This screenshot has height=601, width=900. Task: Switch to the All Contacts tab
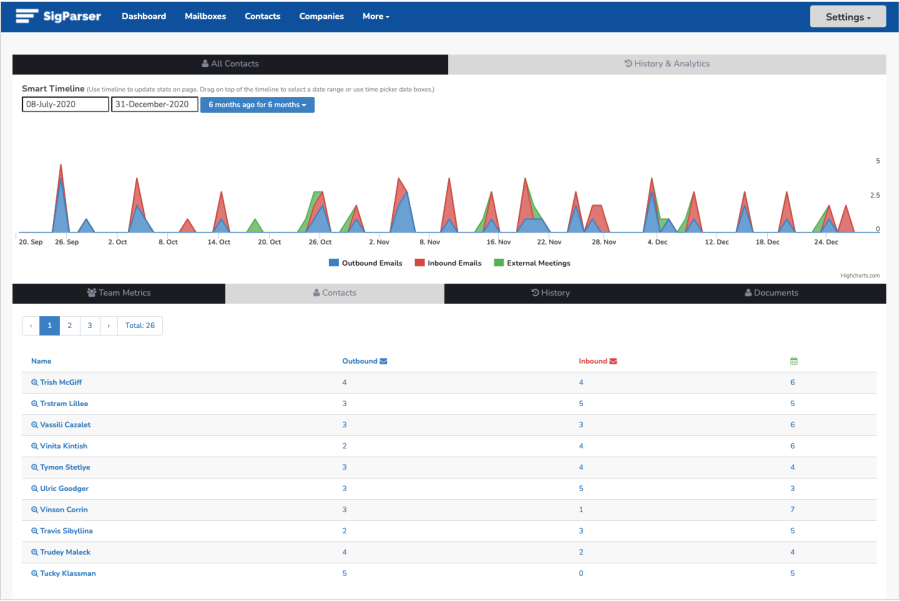[x=230, y=64]
